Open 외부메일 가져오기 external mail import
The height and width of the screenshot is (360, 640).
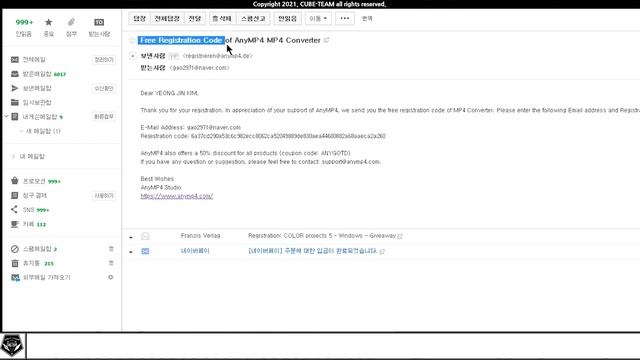pyautogui.click(x=47, y=278)
